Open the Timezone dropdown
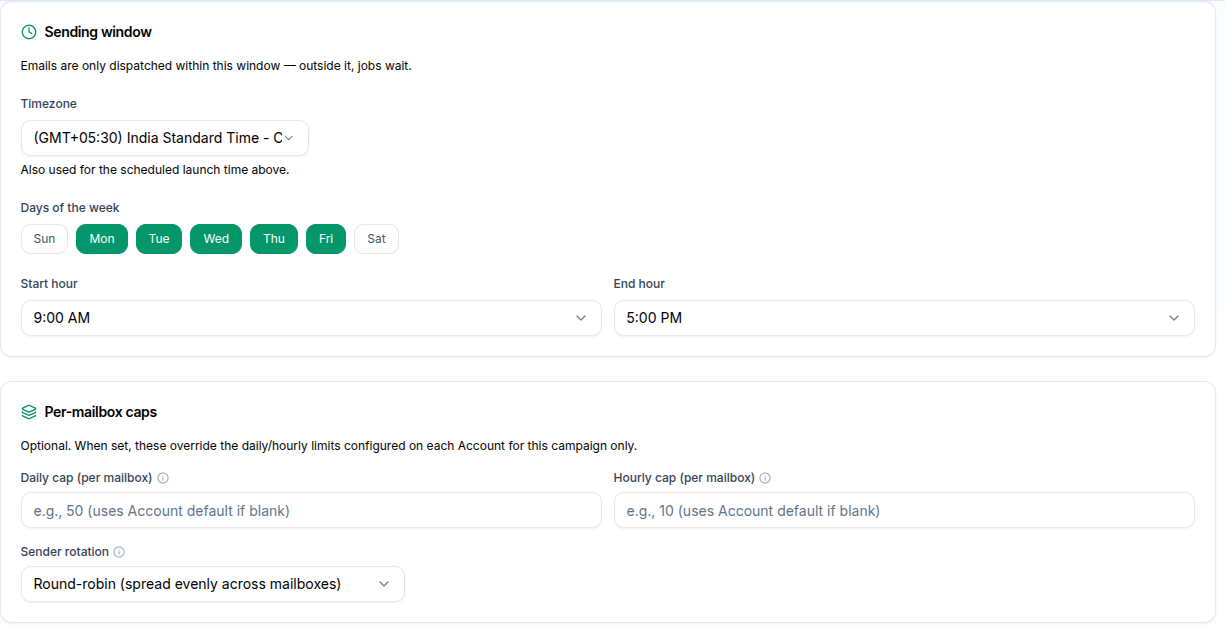This screenshot has height=631, width=1225. click(165, 138)
